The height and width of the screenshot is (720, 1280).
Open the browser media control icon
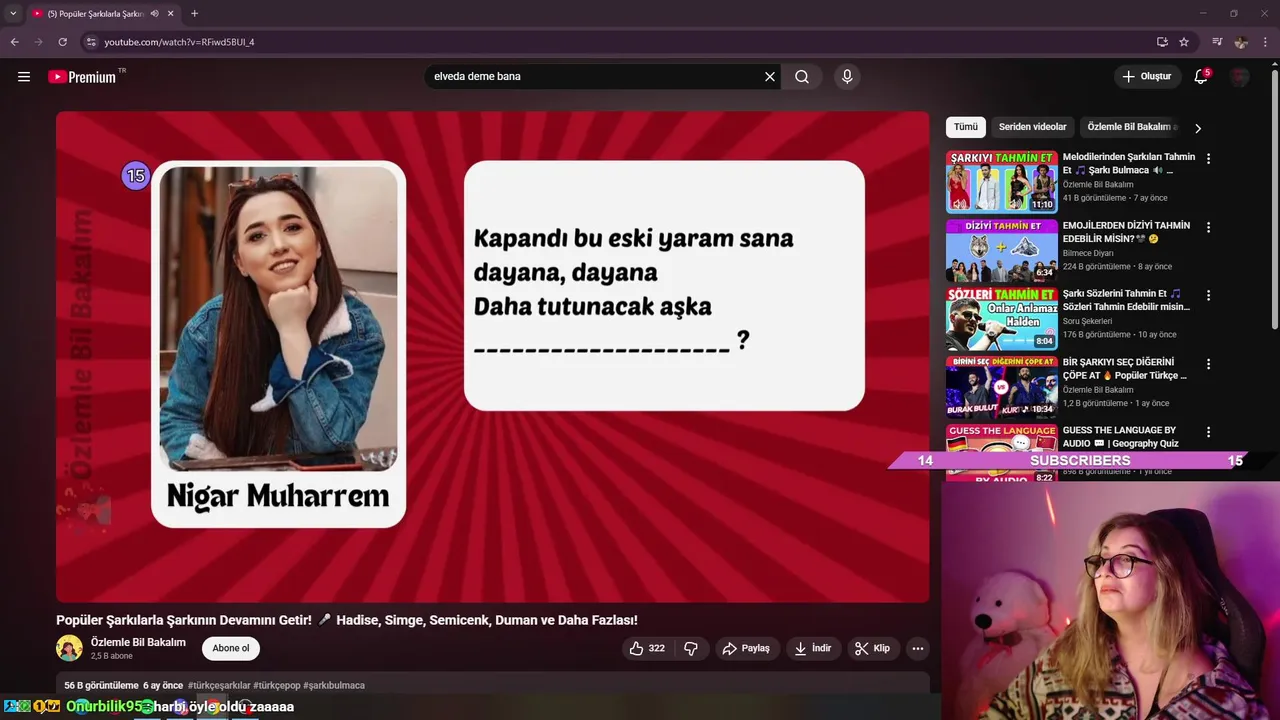pyautogui.click(x=1217, y=42)
